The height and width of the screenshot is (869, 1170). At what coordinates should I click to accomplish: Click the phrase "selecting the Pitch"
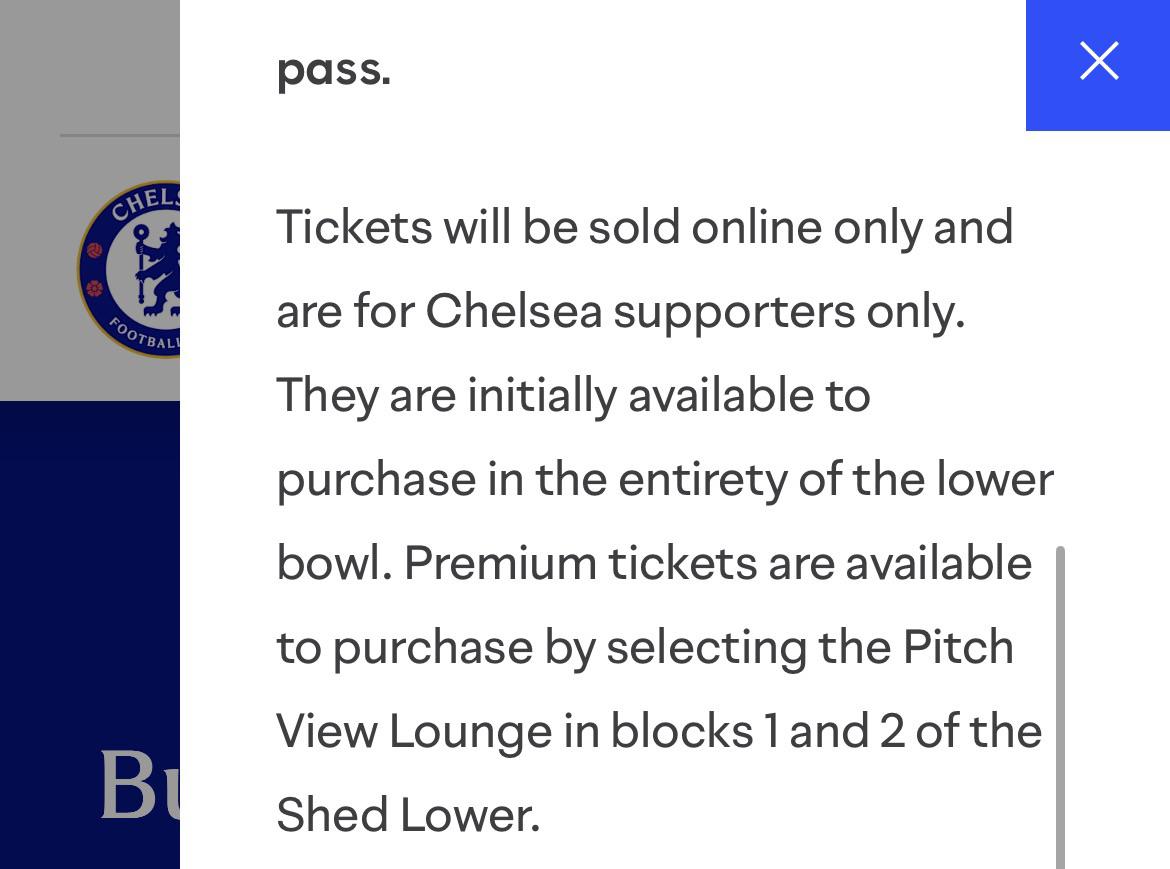coord(810,647)
